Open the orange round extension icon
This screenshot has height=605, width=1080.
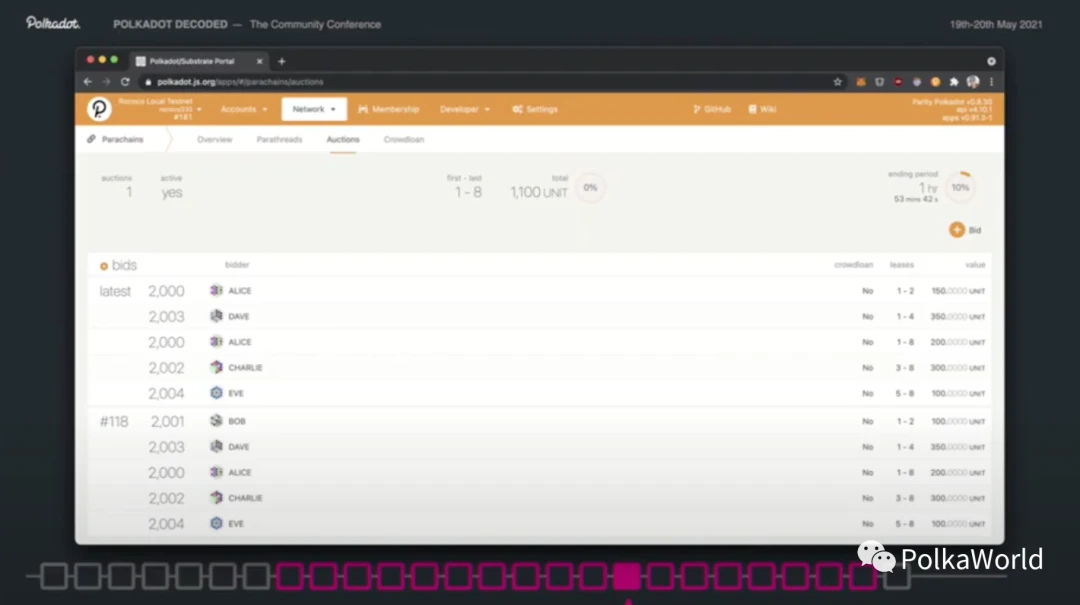(935, 82)
